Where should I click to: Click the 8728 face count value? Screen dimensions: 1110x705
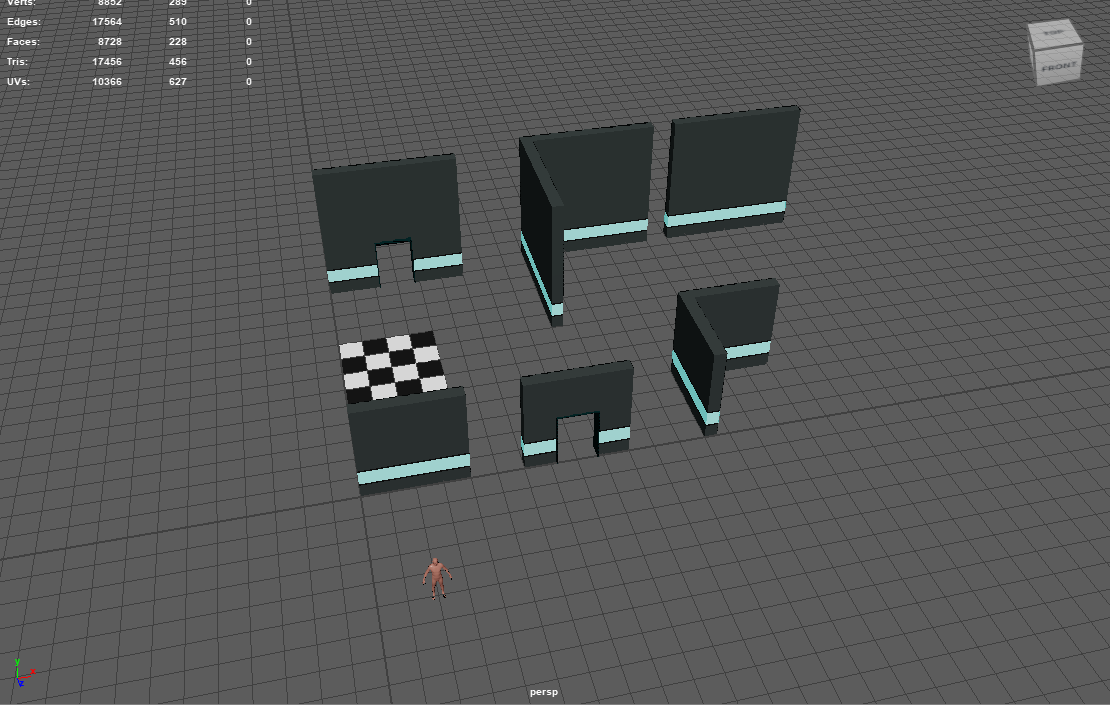pos(110,42)
